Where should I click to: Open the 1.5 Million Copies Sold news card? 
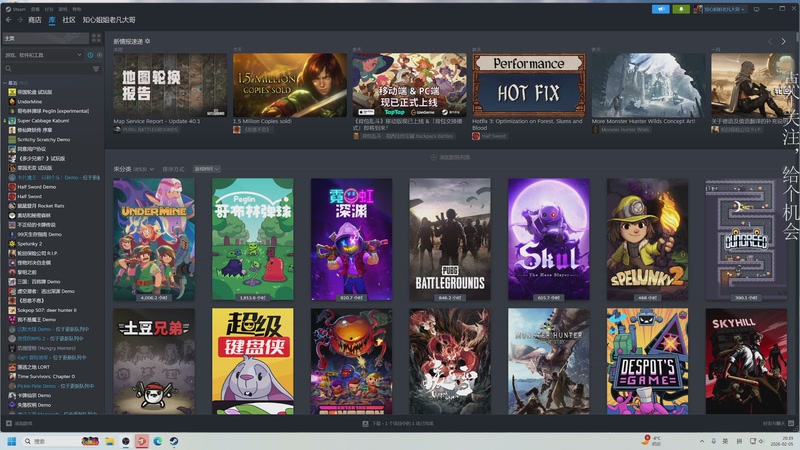[x=290, y=85]
